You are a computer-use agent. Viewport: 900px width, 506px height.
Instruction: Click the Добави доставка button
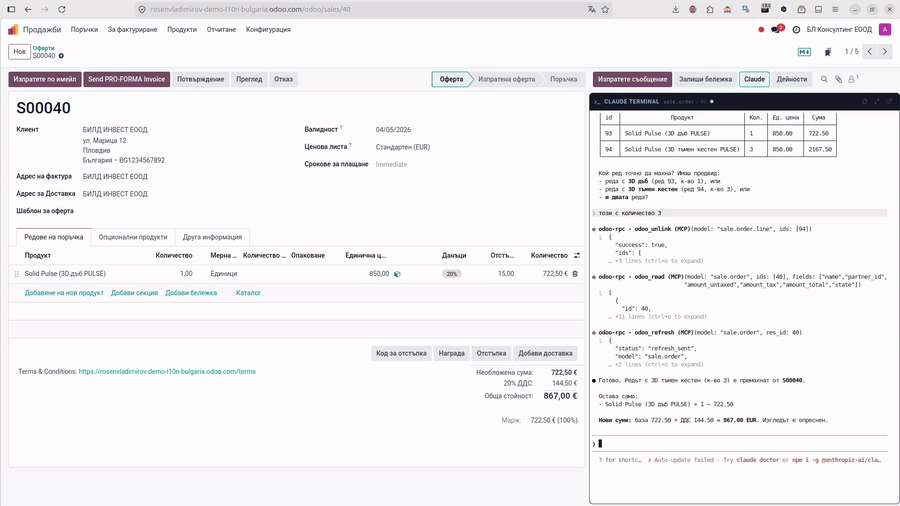[x=545, y=353]
